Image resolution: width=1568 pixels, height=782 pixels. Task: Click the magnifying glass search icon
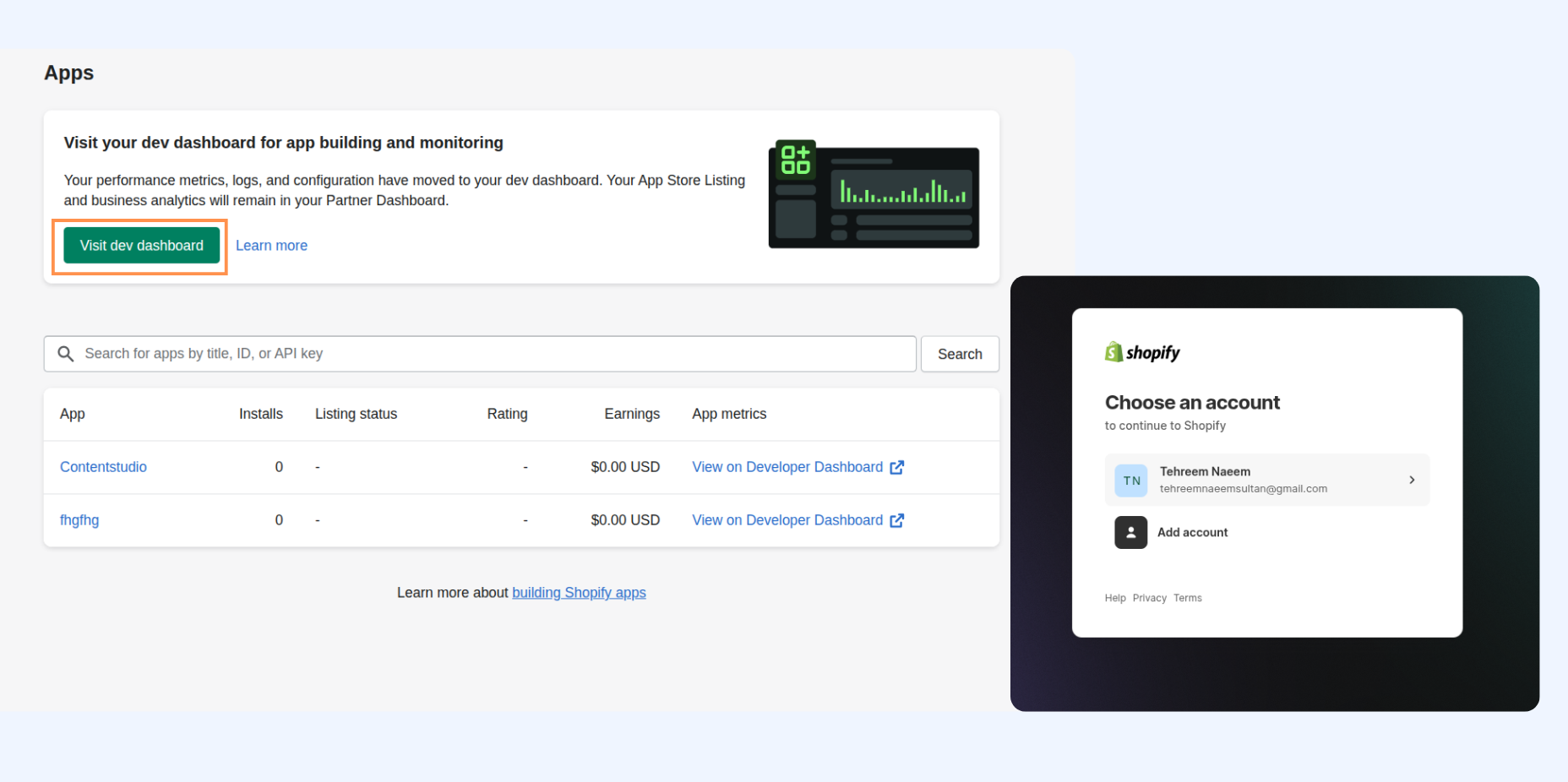click(x=65, y=354)
